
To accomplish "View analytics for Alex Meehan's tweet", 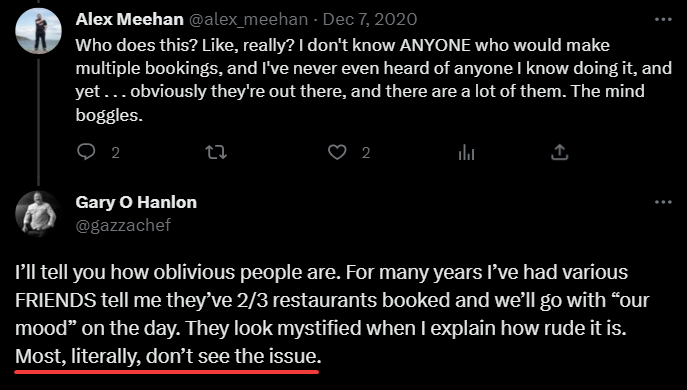I will [x=466, y=152].
